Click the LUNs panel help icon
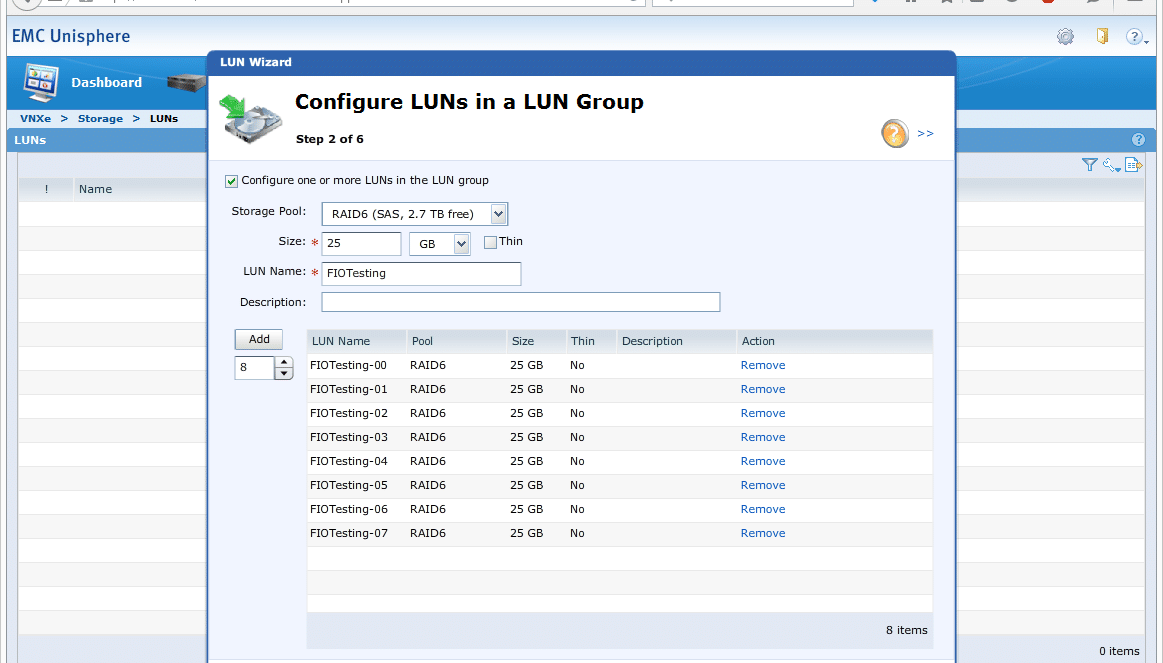 coord(1139,139)
